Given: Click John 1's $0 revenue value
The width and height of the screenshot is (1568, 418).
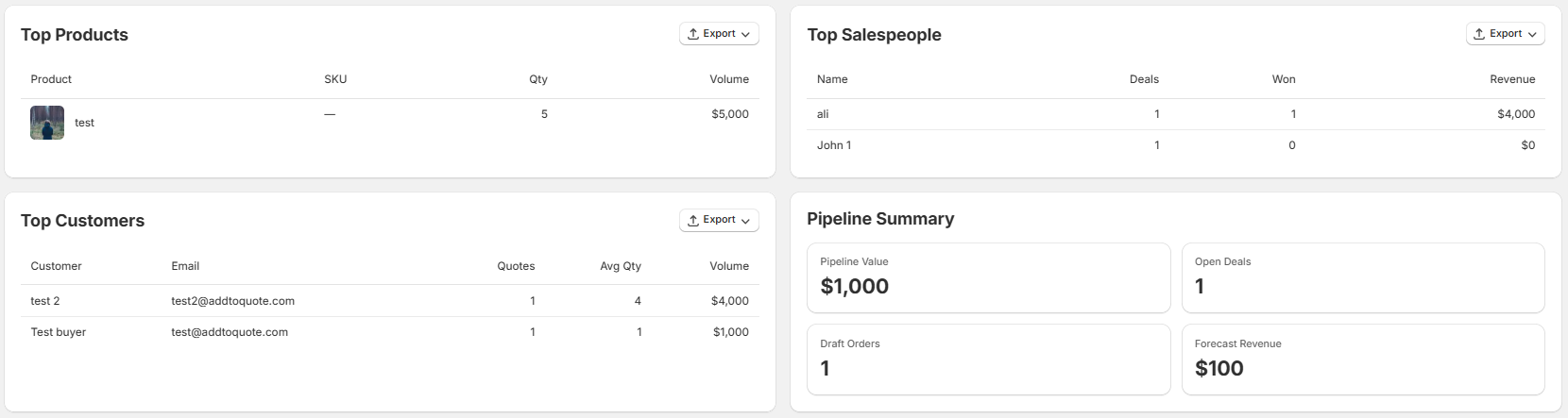Looking at the screenshot, I should tap(1528, 145).
